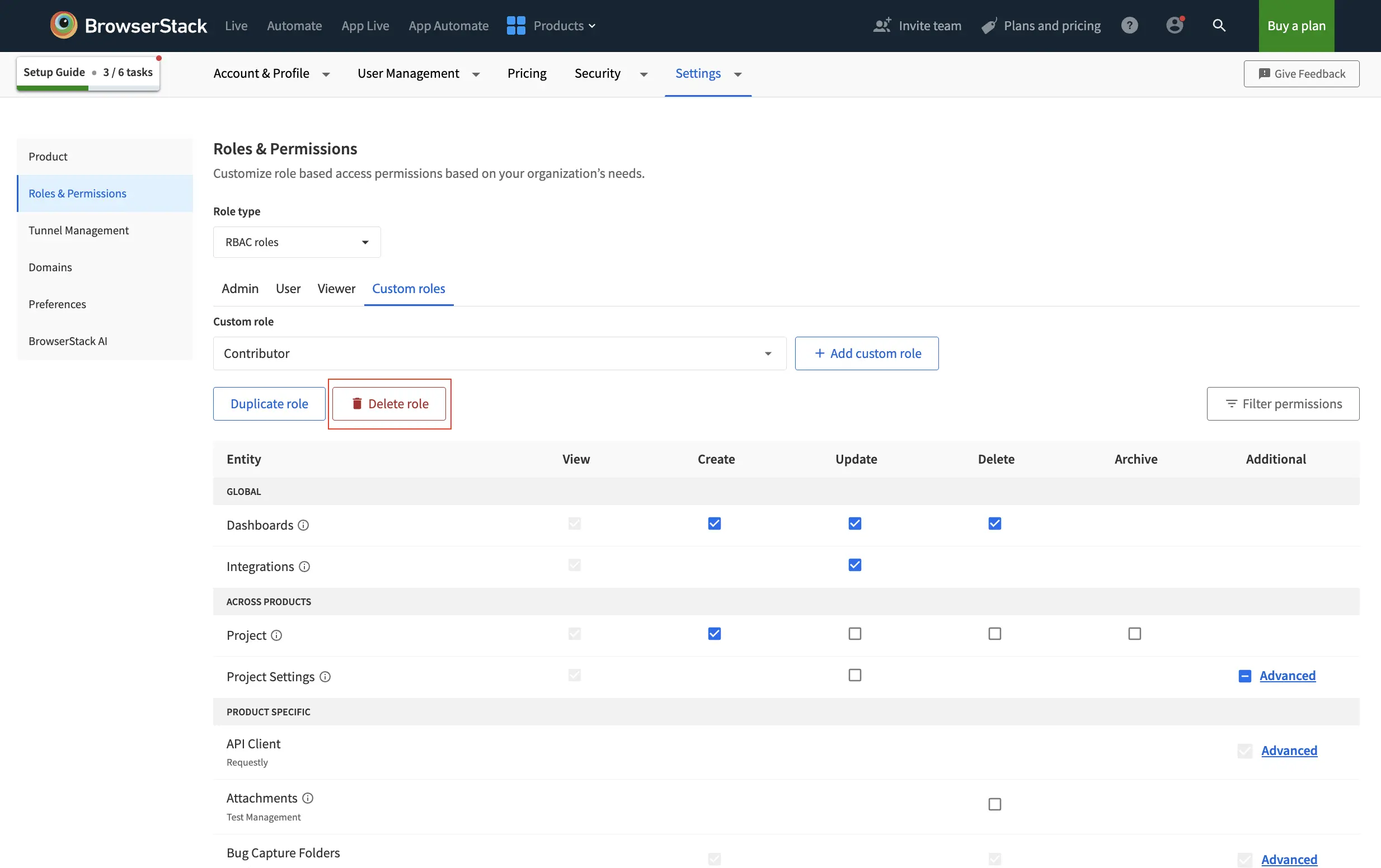Click info icon next to Integrations
1381x868 pixels.
point(304,567)
